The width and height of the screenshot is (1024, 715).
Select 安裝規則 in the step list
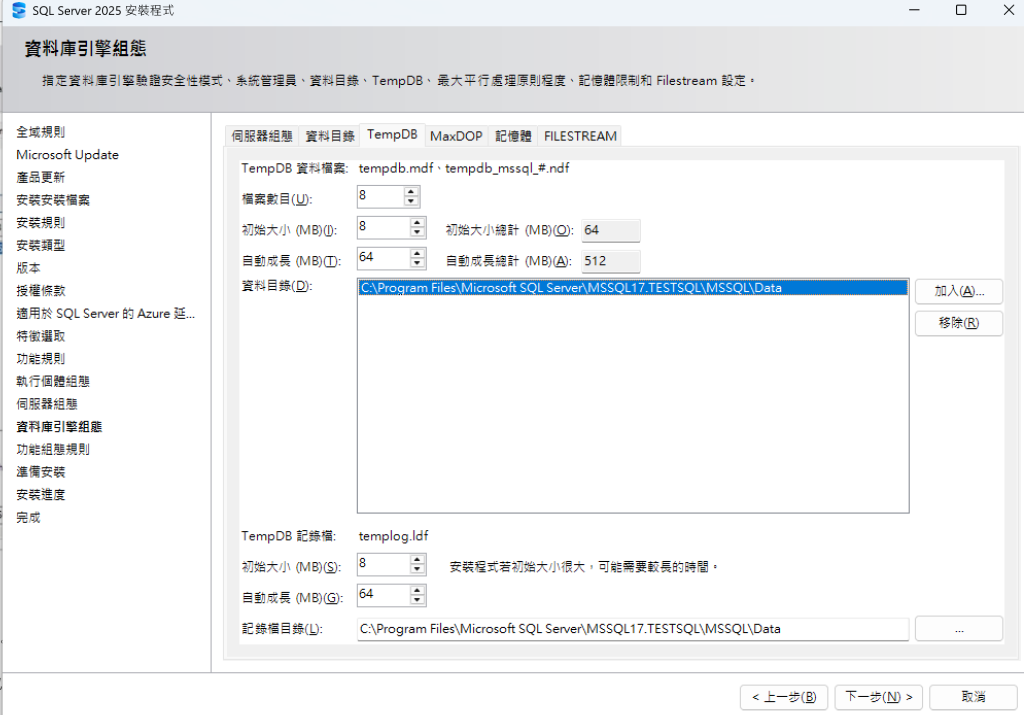[x=40, y=223]
